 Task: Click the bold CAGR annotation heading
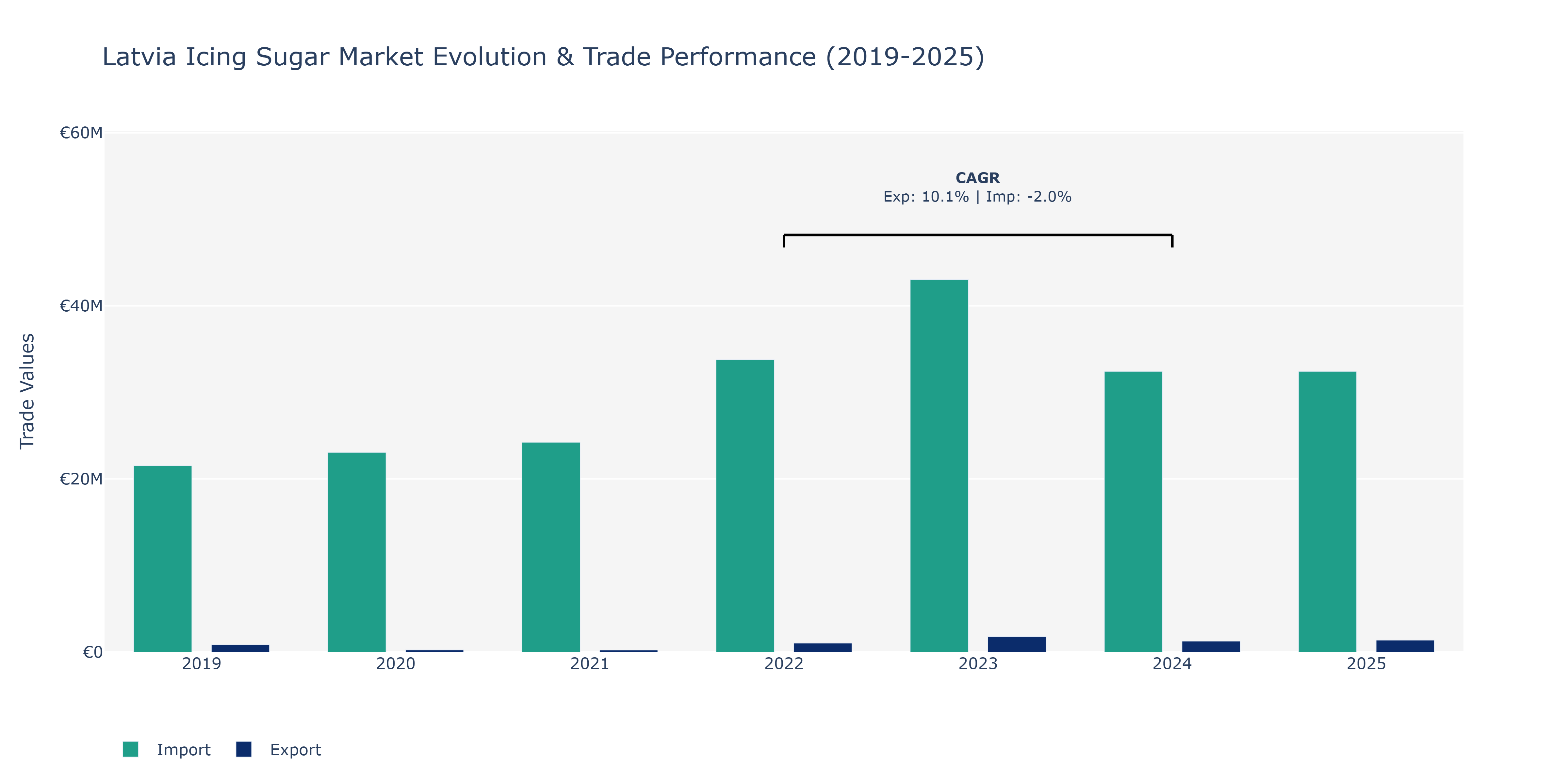(x=978, y=178)
